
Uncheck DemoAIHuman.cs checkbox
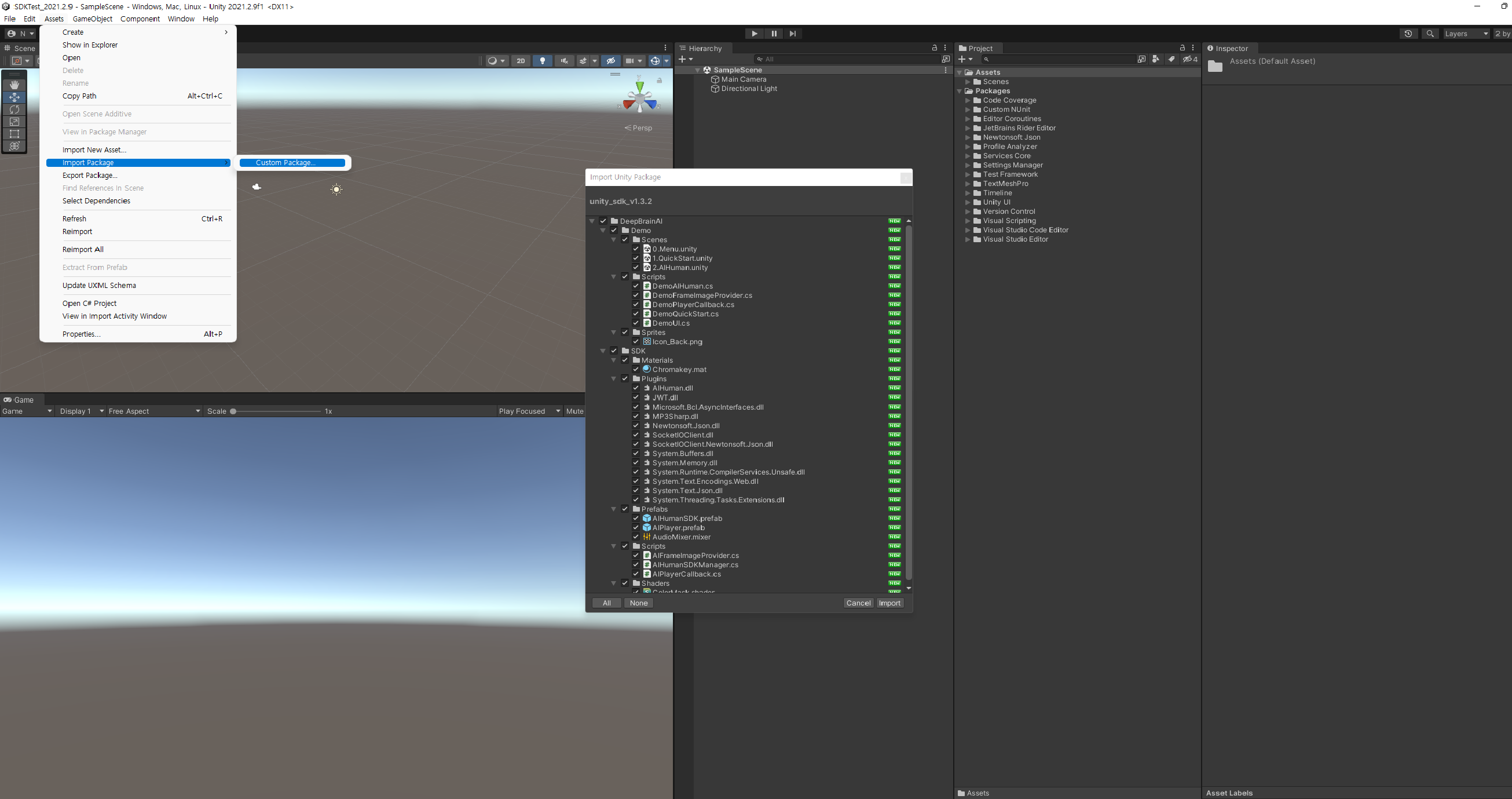pos(636,286)
